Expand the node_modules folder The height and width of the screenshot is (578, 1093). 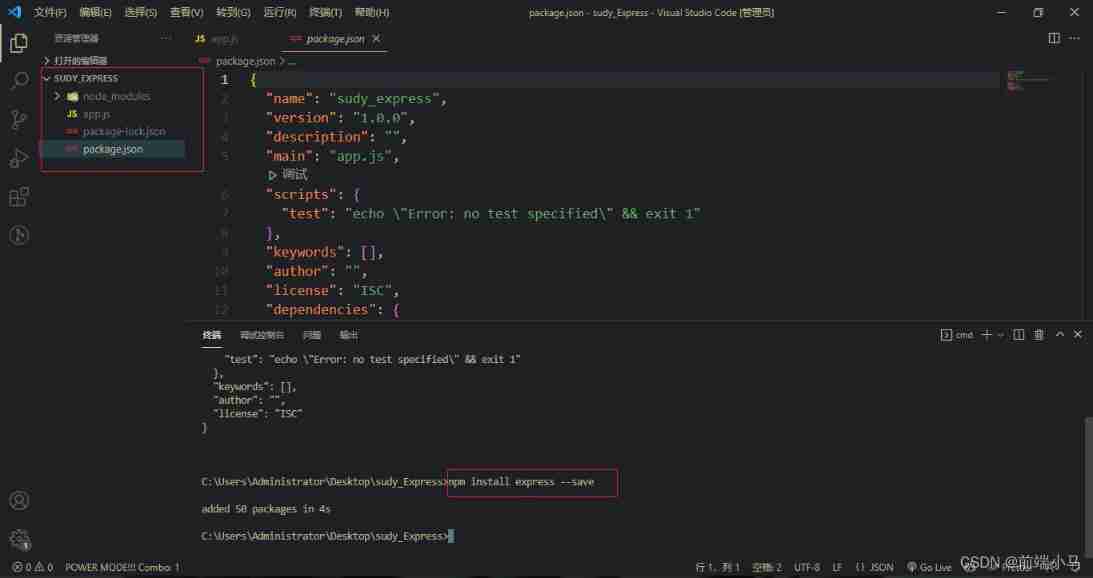tap(58, 96)
